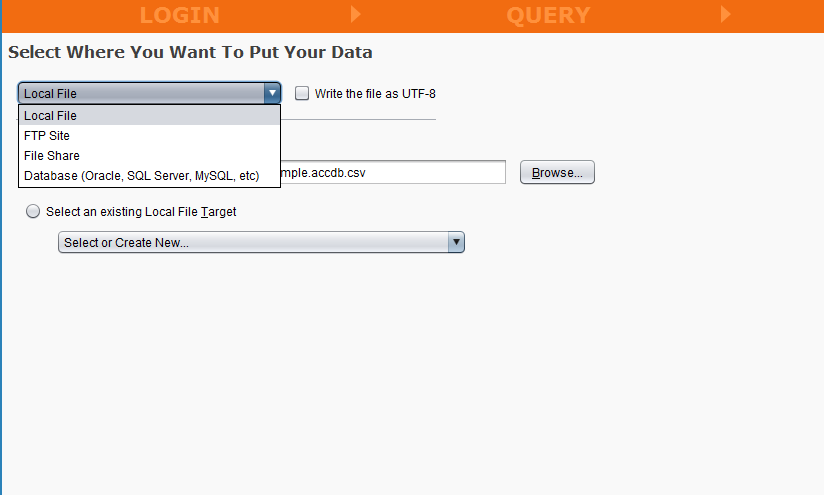Choose the existing Local File Target radio button
This screenshot has height=495, width=824.
[x=33, y=212]
